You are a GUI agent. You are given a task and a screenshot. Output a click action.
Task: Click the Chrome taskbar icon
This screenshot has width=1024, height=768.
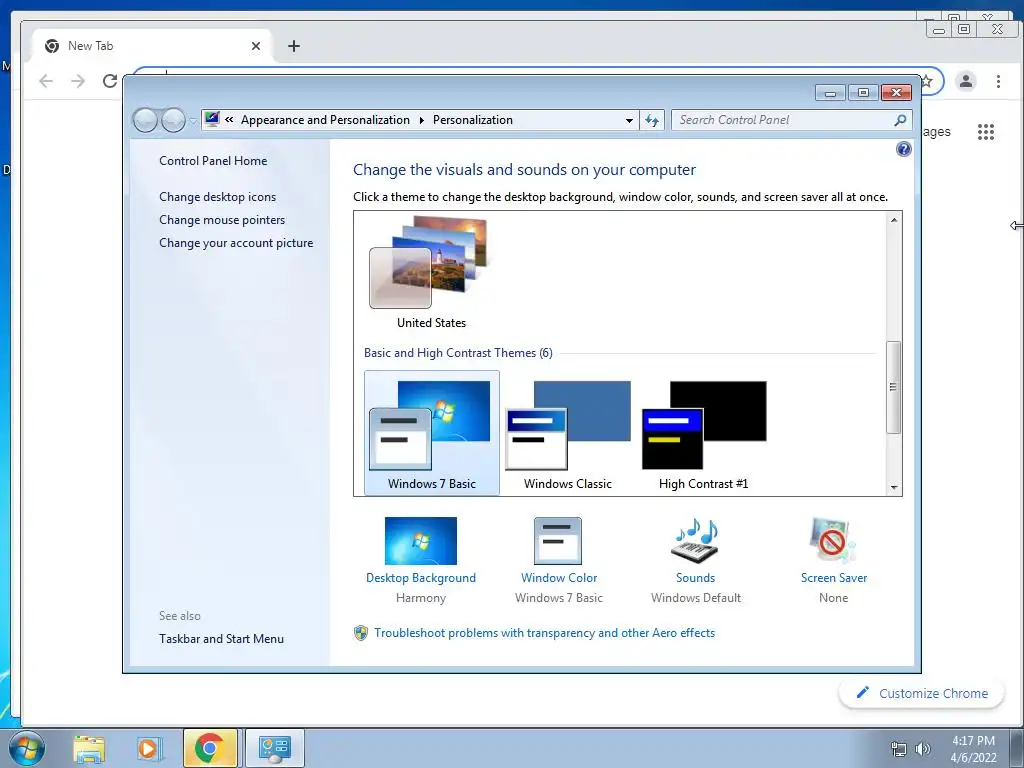(210, 748)
